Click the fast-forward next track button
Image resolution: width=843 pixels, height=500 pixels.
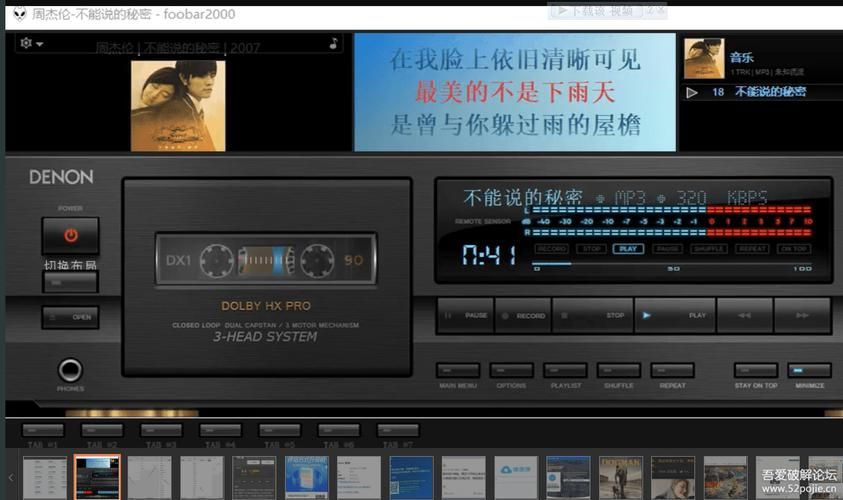pos(802,316)
